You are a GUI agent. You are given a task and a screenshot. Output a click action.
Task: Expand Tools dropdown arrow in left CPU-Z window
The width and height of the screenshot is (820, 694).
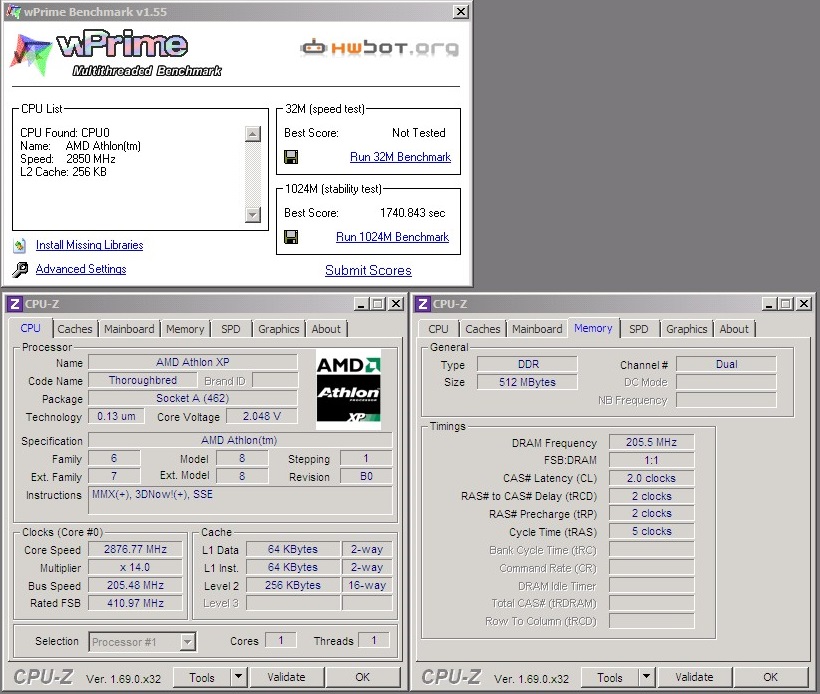point(238,678)
